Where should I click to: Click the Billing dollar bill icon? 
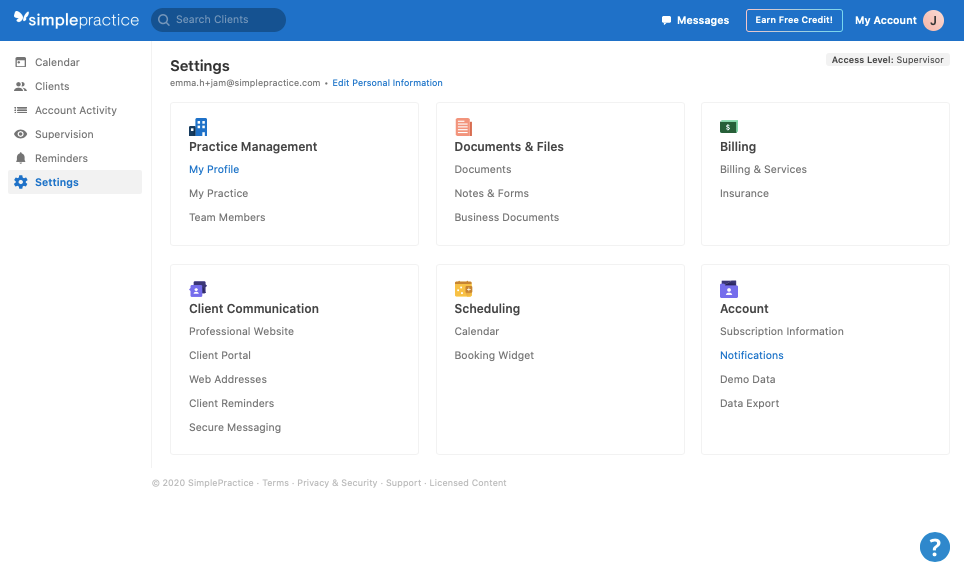729,127
